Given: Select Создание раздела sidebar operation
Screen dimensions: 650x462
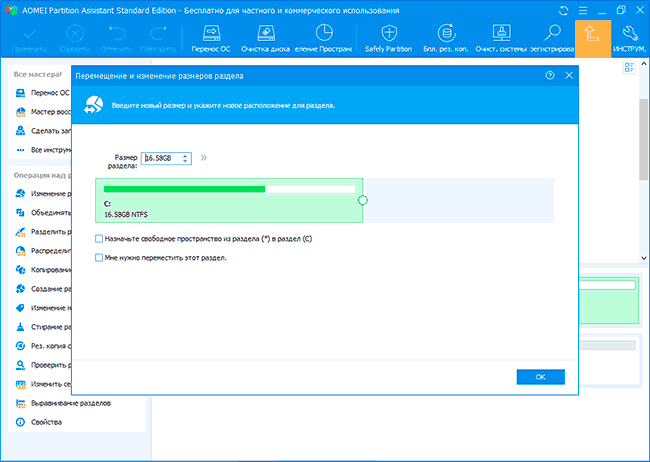Looking at the screenshot, I should click(43, 289).
